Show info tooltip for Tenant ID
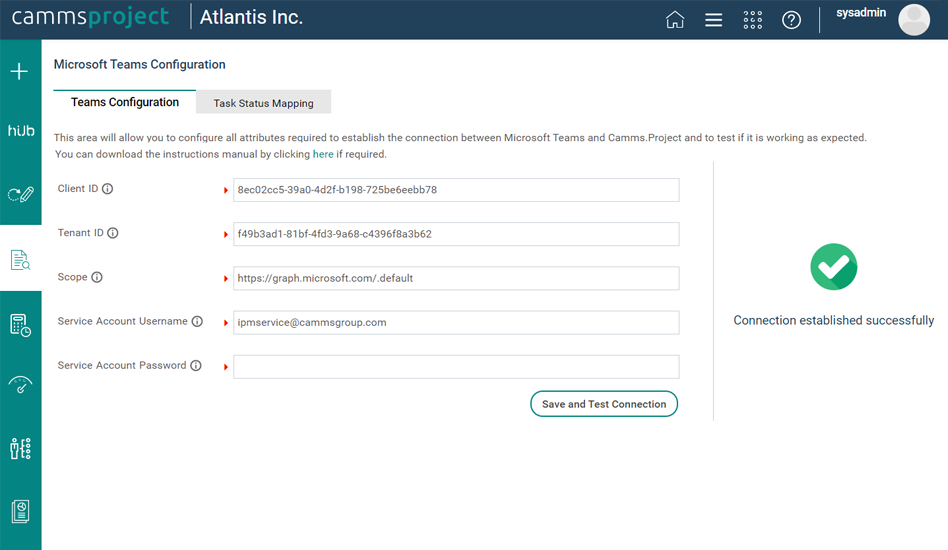 click(x=113, y=233)
